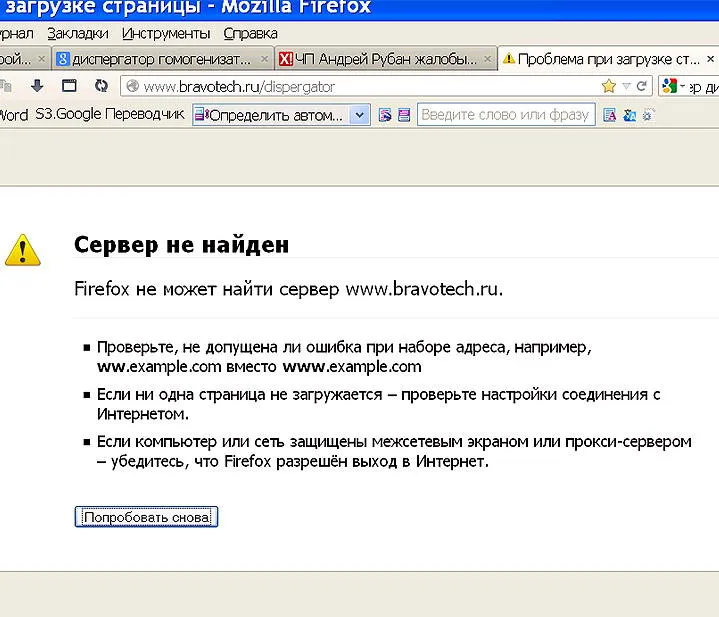Open the Инструменты menu
Screen dimensions: 719x617
[x=166, y=33]
